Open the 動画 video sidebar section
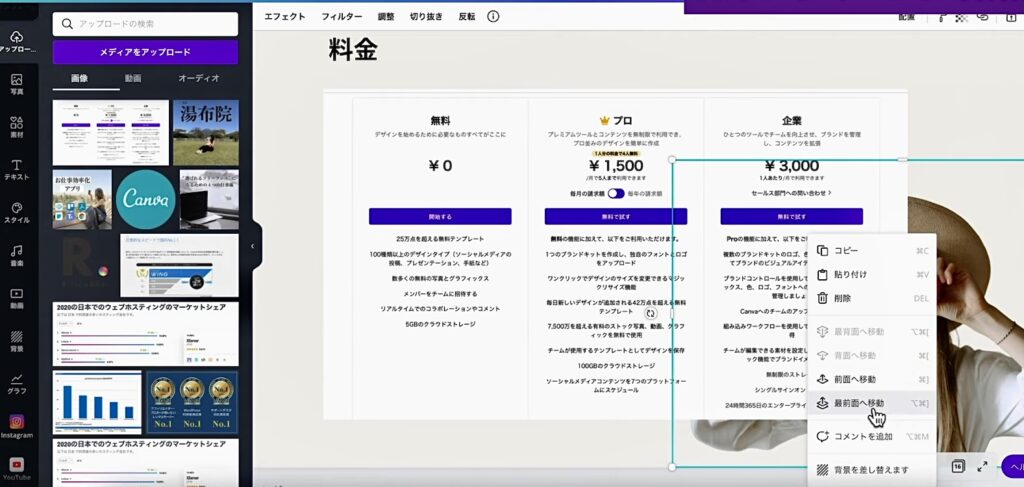 point(17,298)
